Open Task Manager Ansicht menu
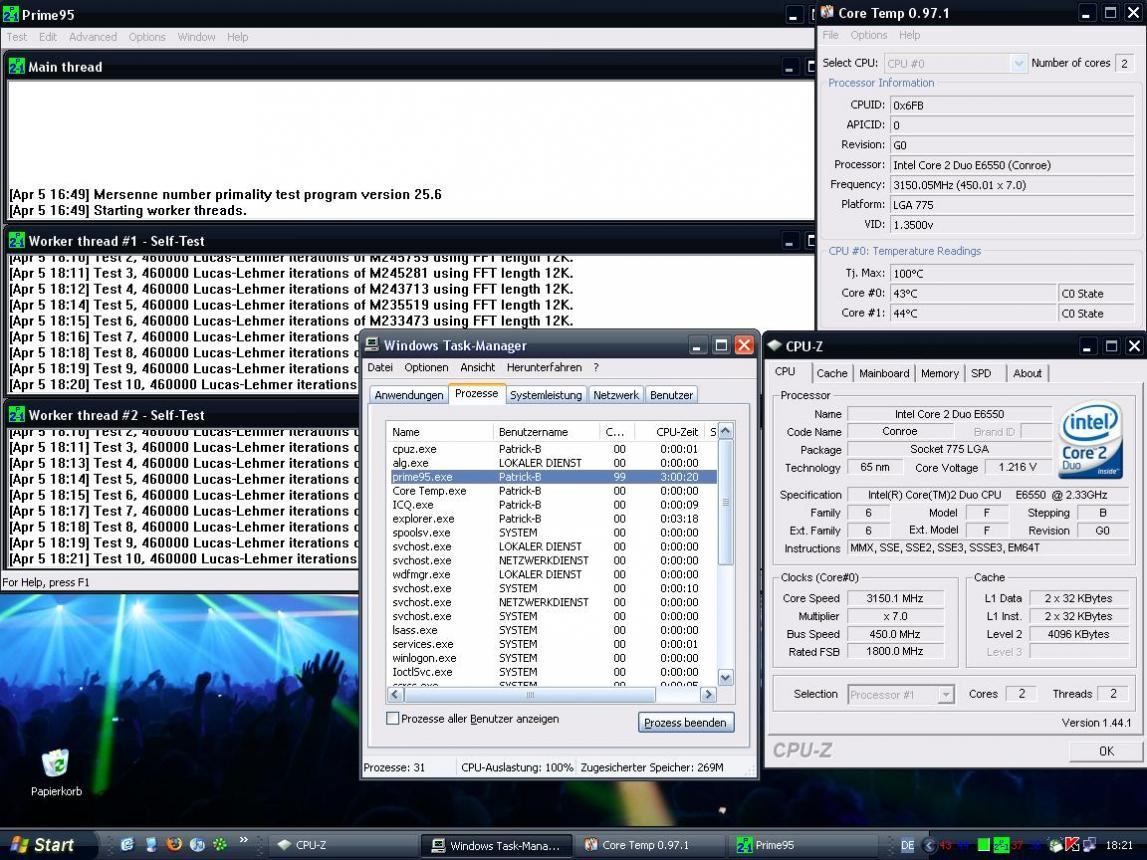This screenshot has width=1147, height=860. [x=477, y=367]
